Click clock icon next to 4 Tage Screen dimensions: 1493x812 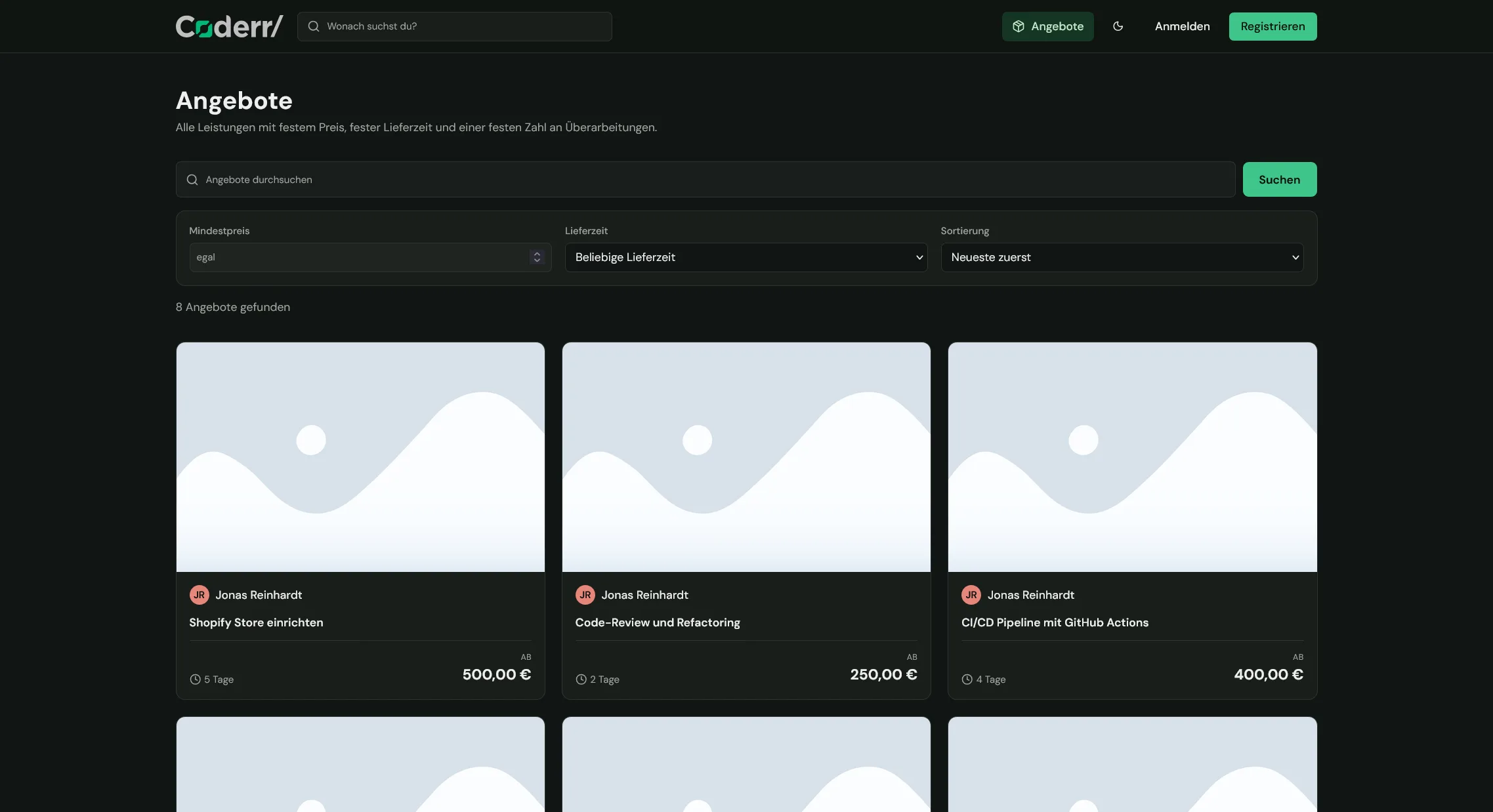tap(967, 680)
